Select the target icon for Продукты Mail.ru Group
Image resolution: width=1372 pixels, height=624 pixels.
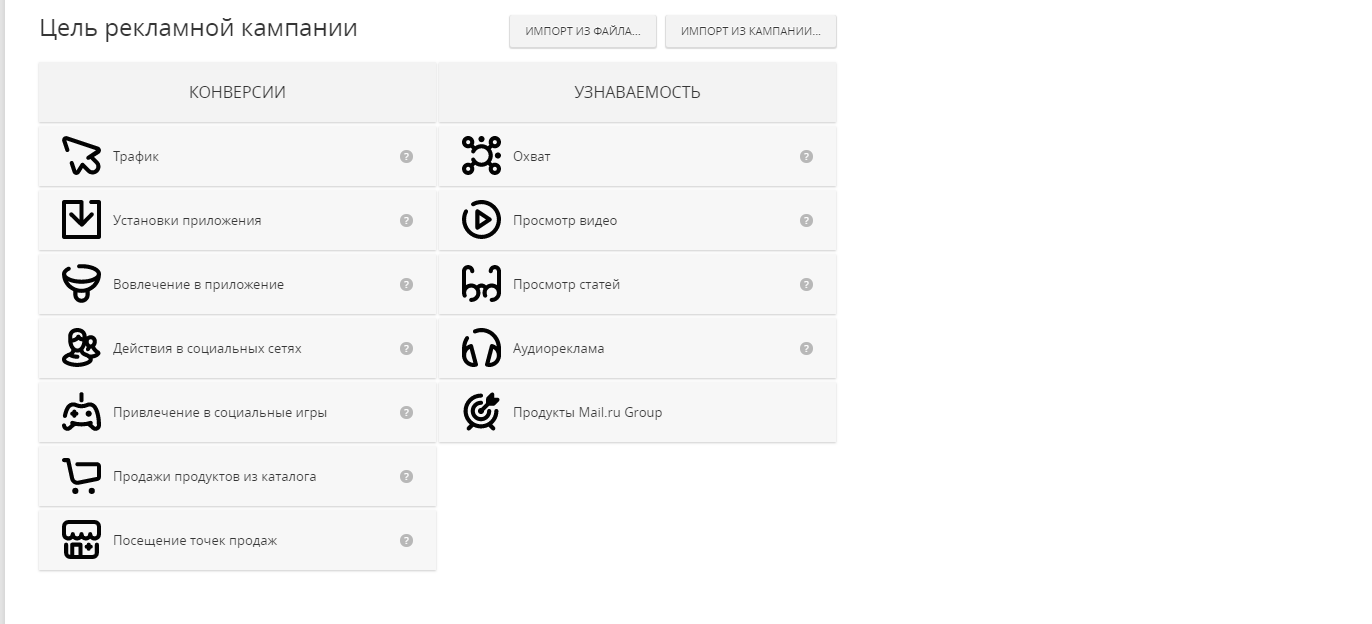(481, 412)
